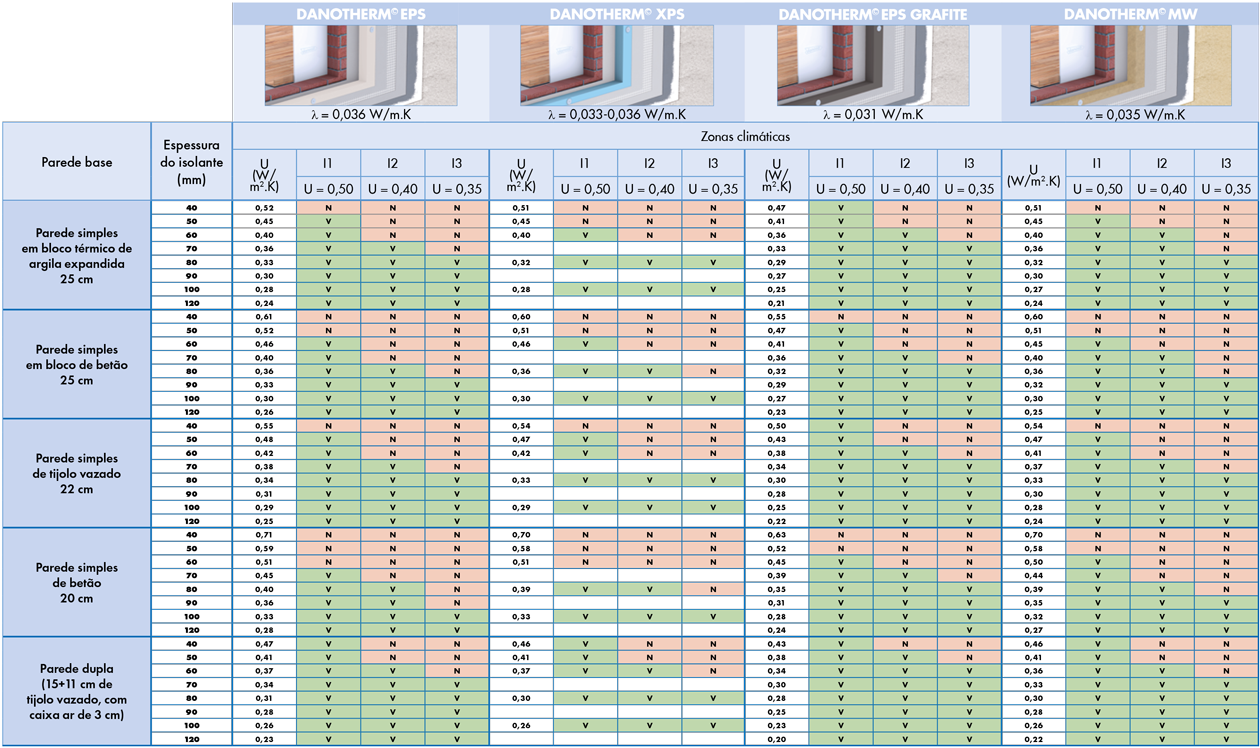Click the 'Espessura do isolante (mm)' header

coord(191,162)
